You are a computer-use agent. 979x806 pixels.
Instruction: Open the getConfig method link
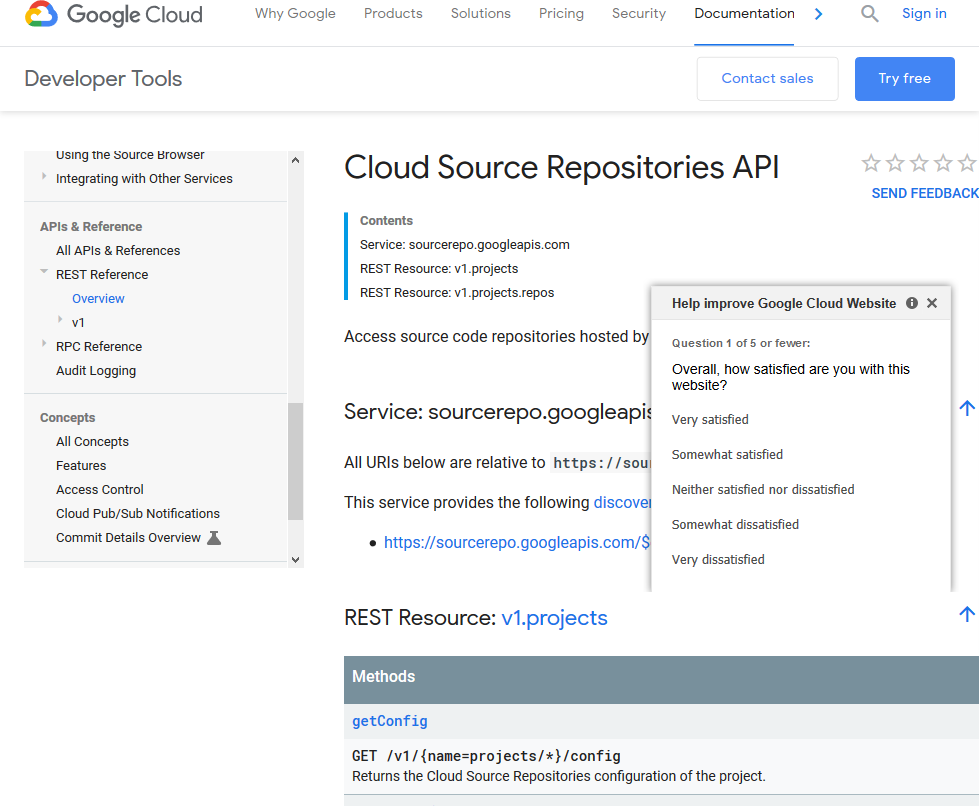click(x=390, y=721)
